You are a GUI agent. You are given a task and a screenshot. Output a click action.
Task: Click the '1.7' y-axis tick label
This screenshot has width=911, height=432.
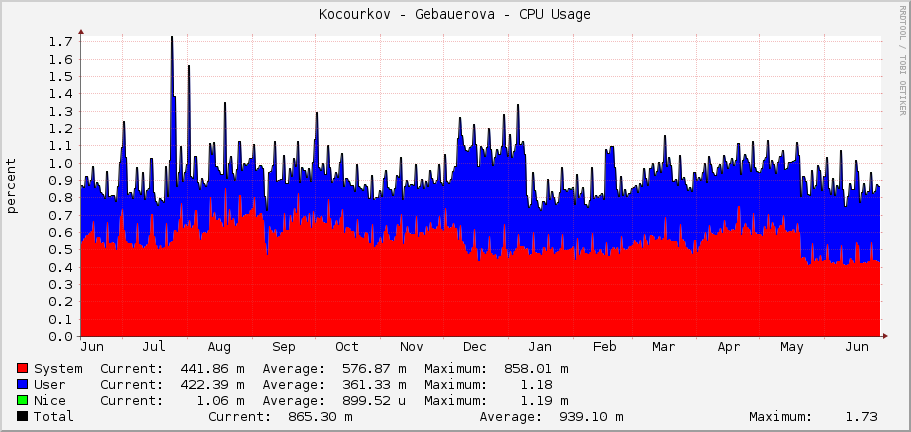coord(61,42)
